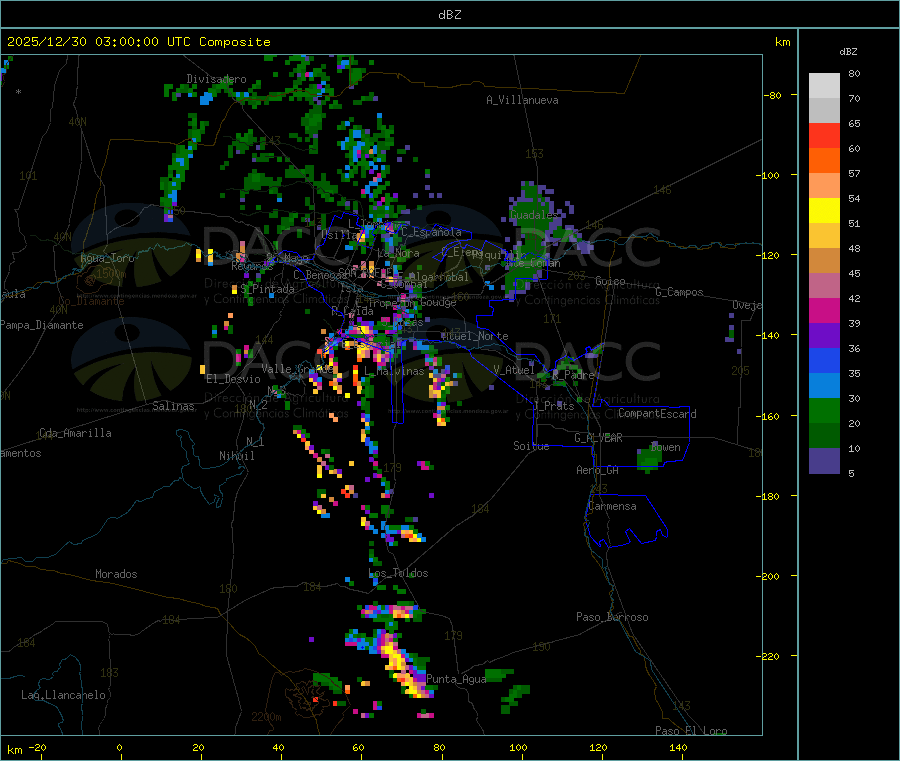Click the Paso_El_Loro label
900x761 pixels.
point(691,731)
